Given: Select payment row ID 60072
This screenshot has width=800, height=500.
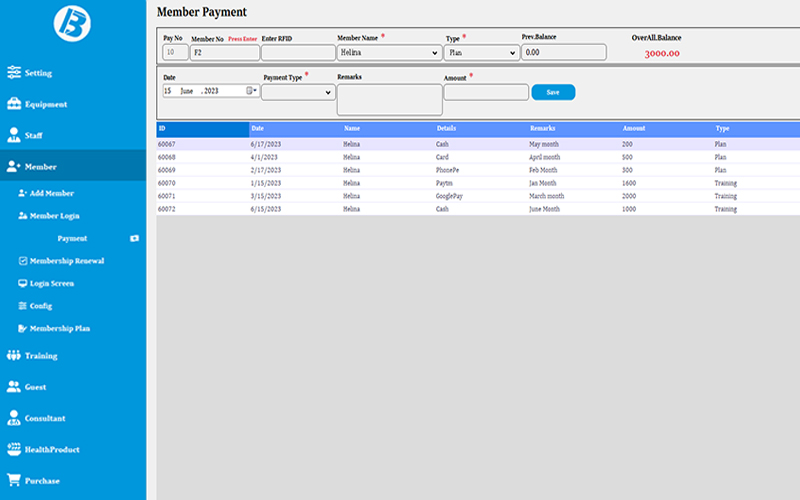Looking at the screenshot, I should pyautogui.click(x=478, y=209).
